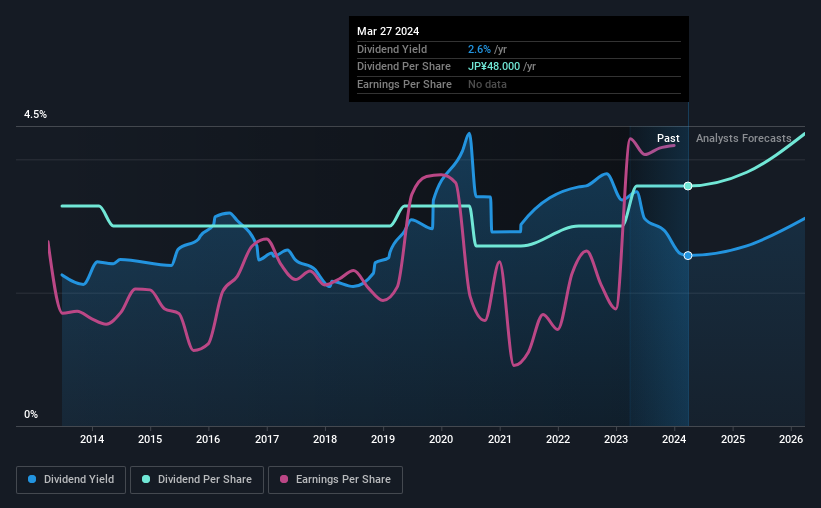Viewport: 821px width, 508px height.
Task: Click the 2026 x-axis year label
Action: [791, 439]
